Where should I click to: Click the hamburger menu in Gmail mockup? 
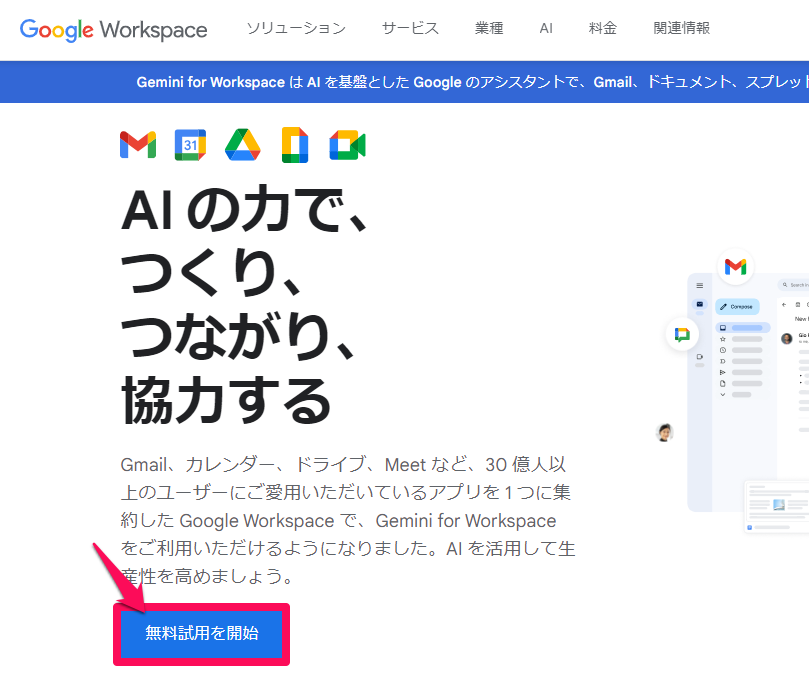[x=700, y=285]
